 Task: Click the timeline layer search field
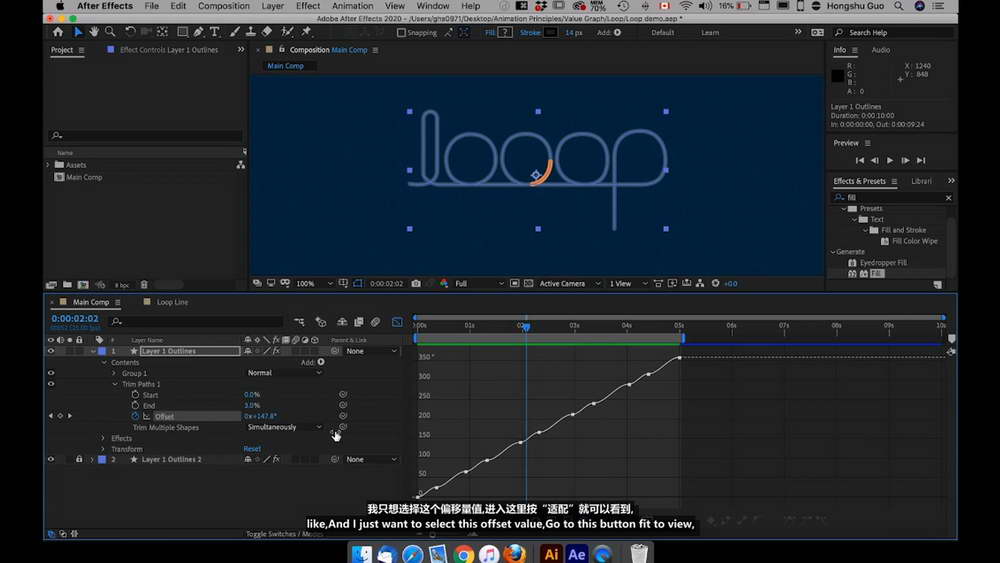tap(196, 322)
